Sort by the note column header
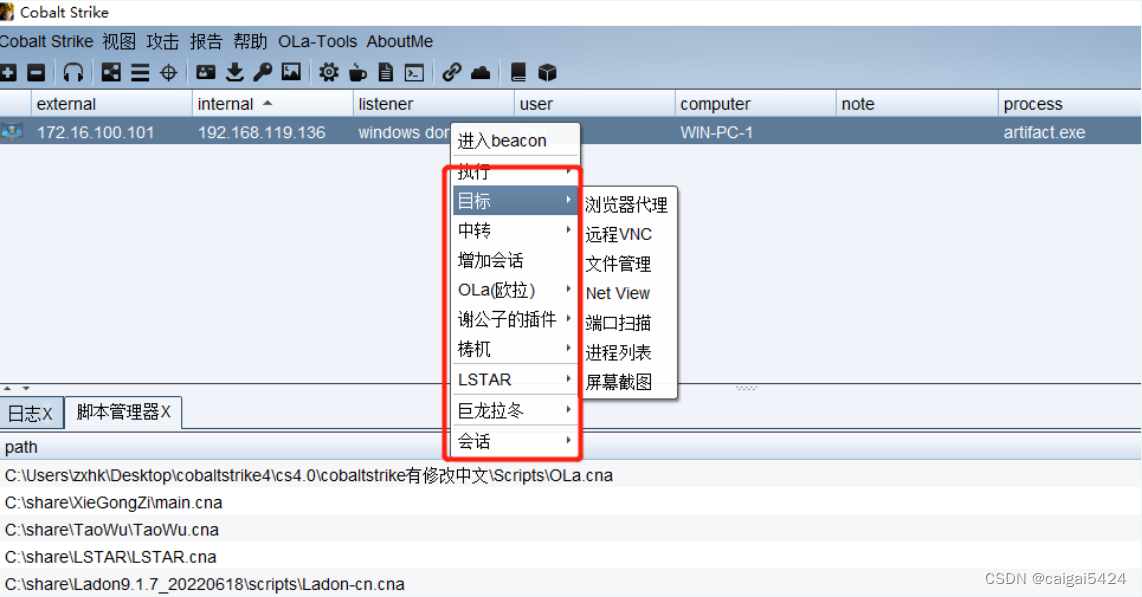The image size is (1142, 597). coord(917,104)
